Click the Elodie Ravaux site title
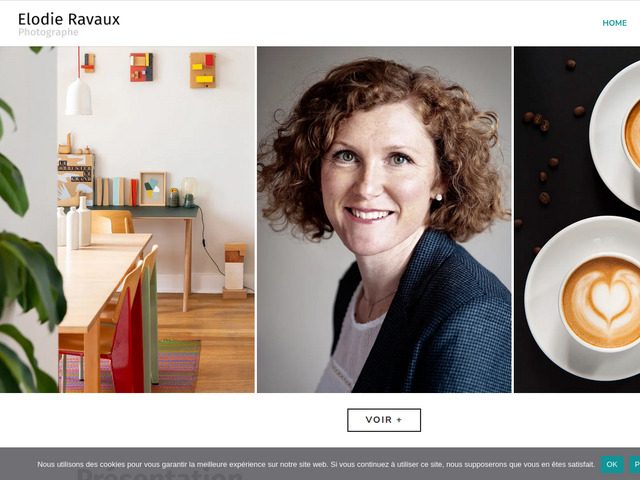Screen dimensions: 640x480 coord(69,19)
